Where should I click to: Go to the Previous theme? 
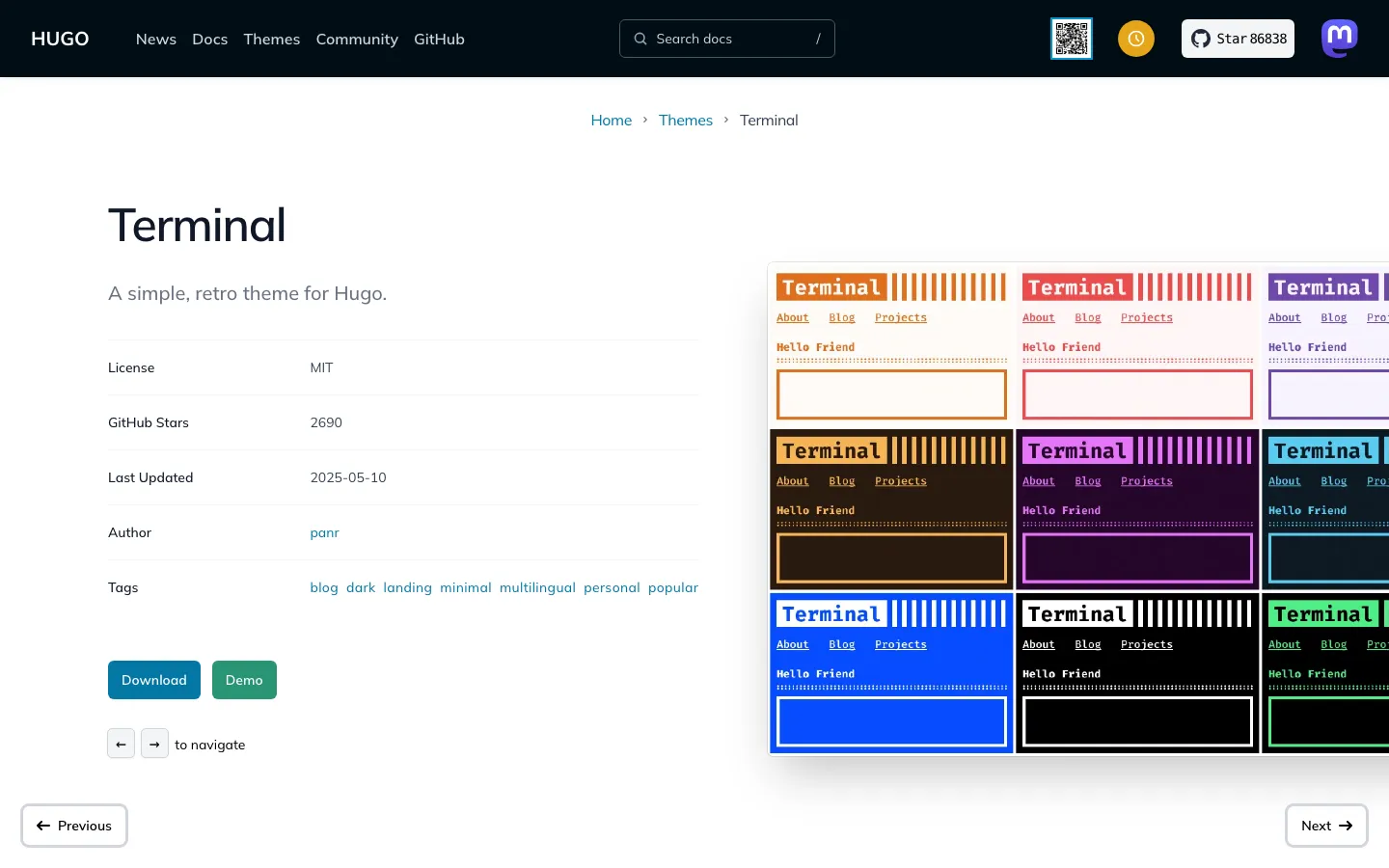[x=74, y=826]
